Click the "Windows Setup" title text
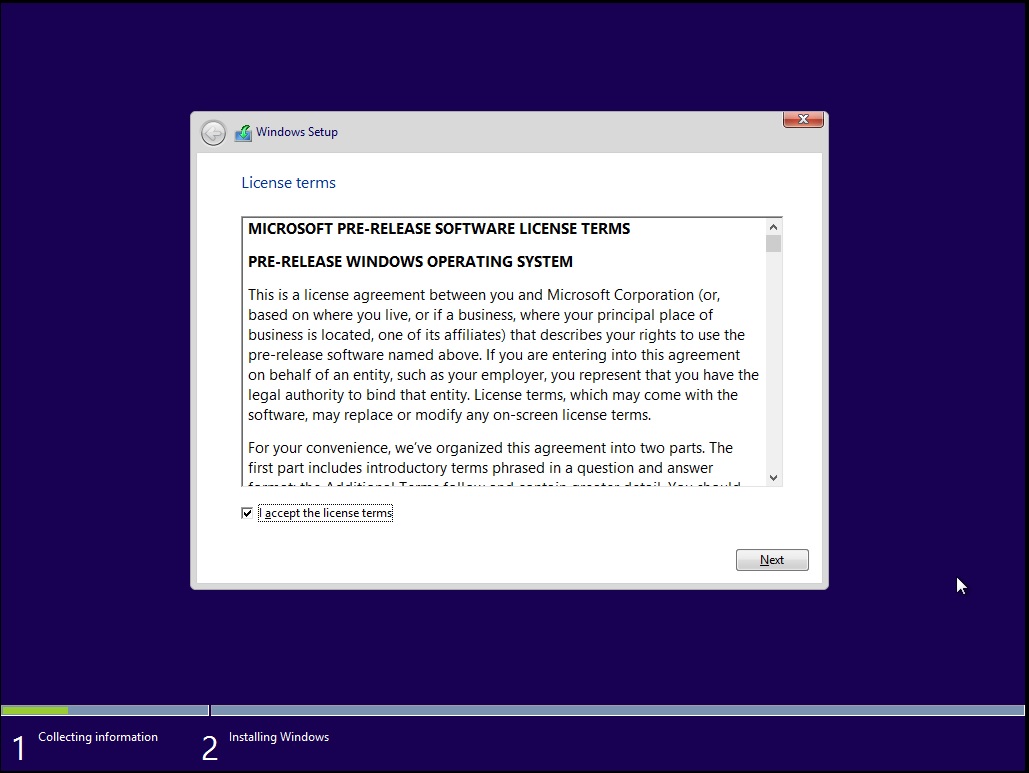The image size is (1029, 773). (297, 132)
